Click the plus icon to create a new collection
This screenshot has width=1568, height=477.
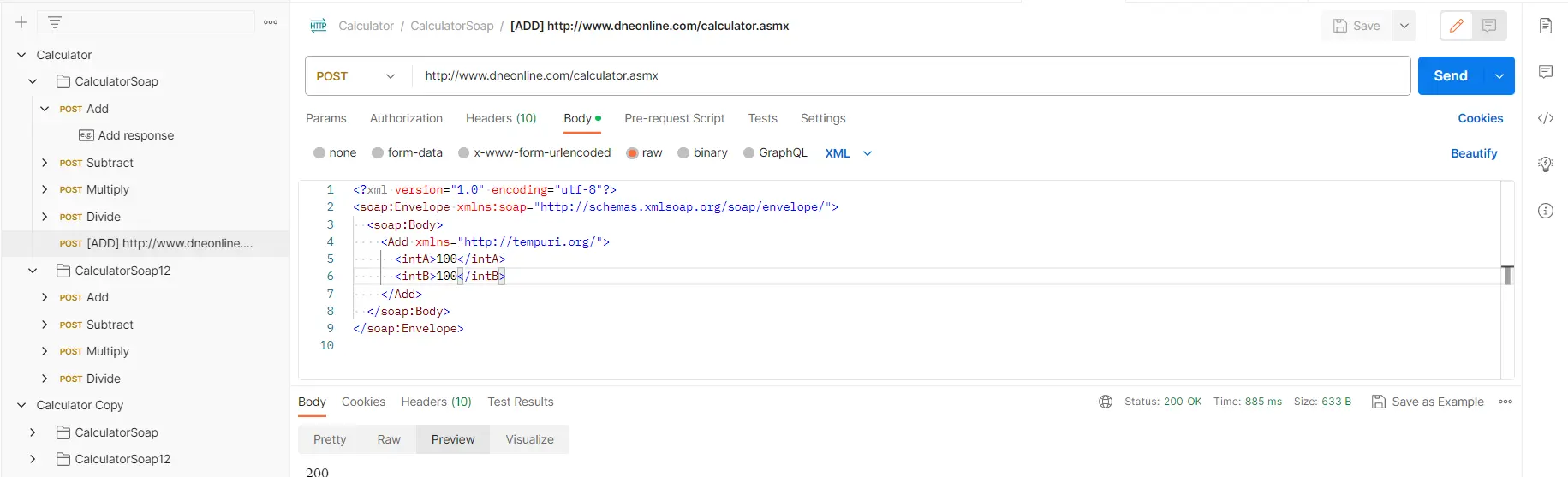(x=21, y=22)
